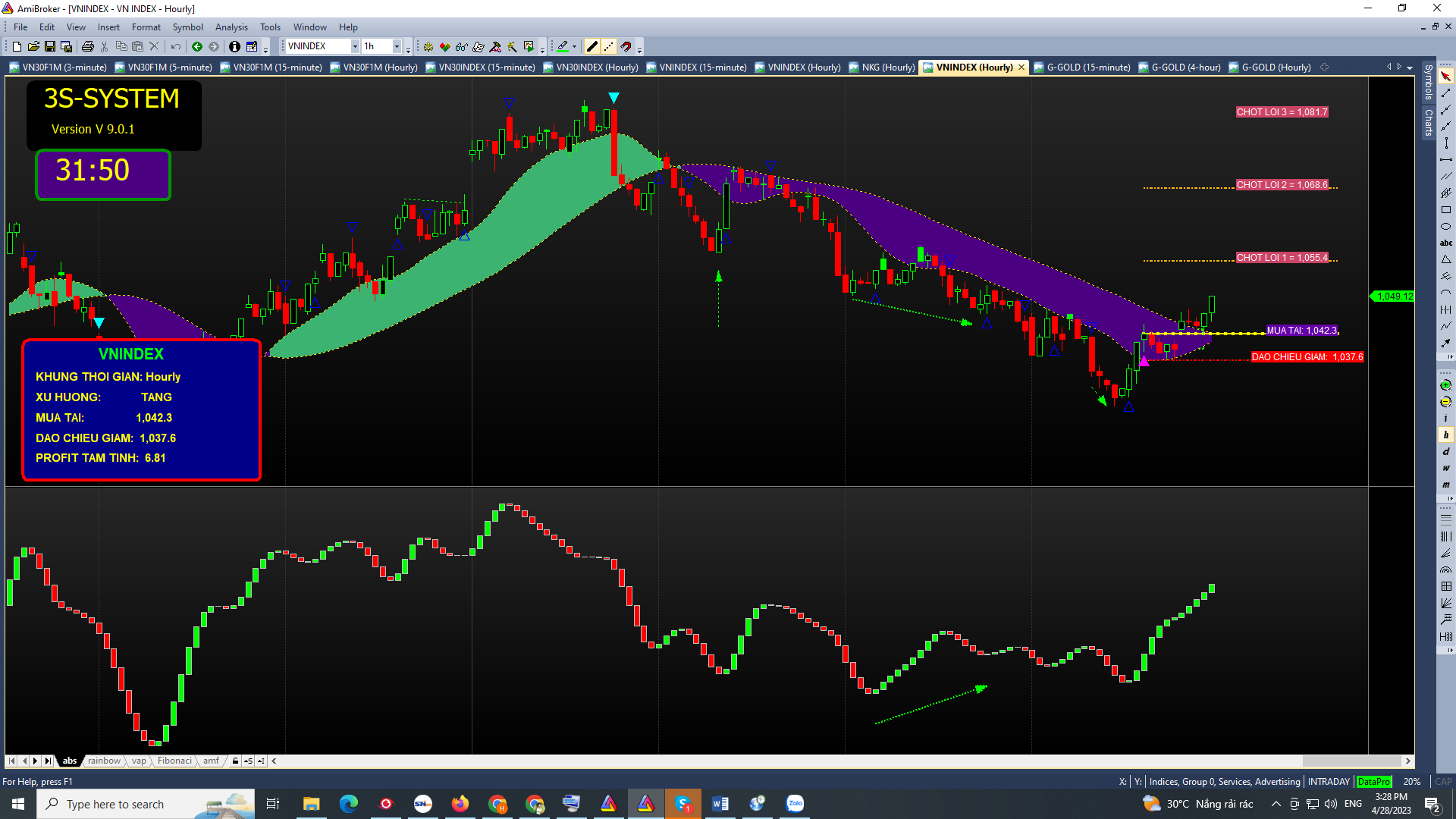Select the triangle drawing tool
This screenshot has width=1456, height=819.
(x=1445, y=259)
